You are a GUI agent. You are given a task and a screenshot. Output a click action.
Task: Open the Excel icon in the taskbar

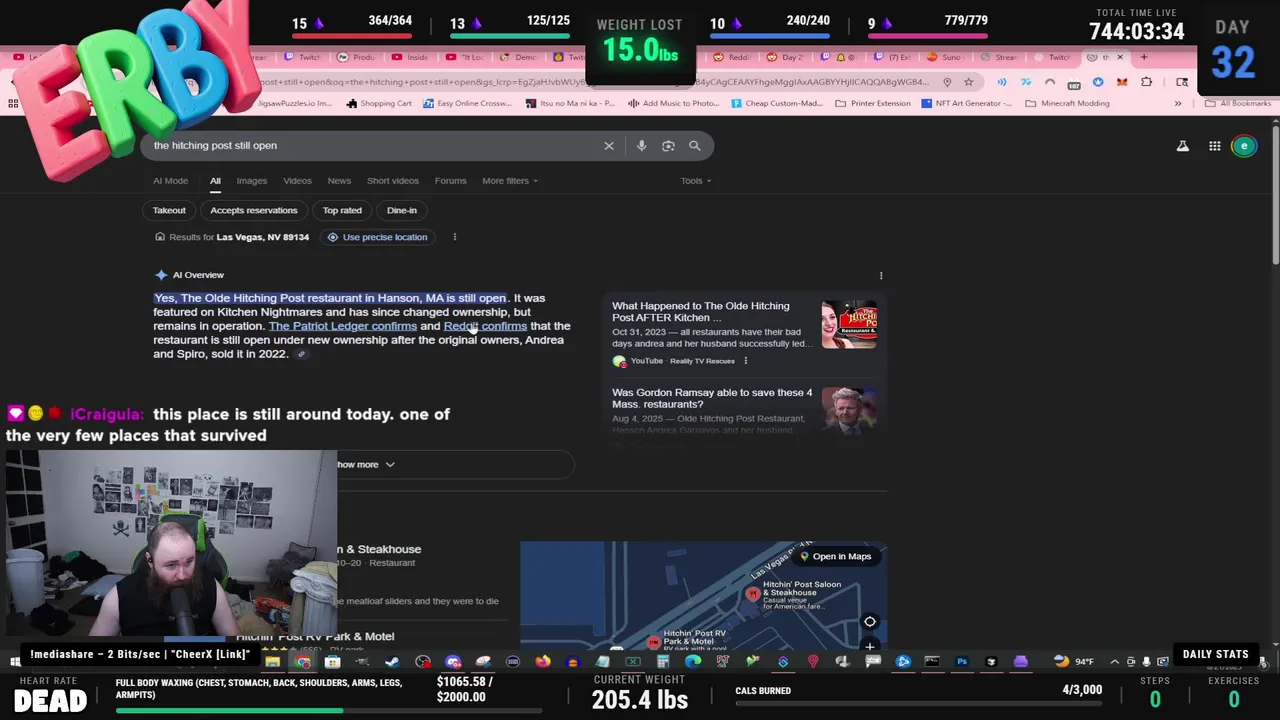click(633, 661)
